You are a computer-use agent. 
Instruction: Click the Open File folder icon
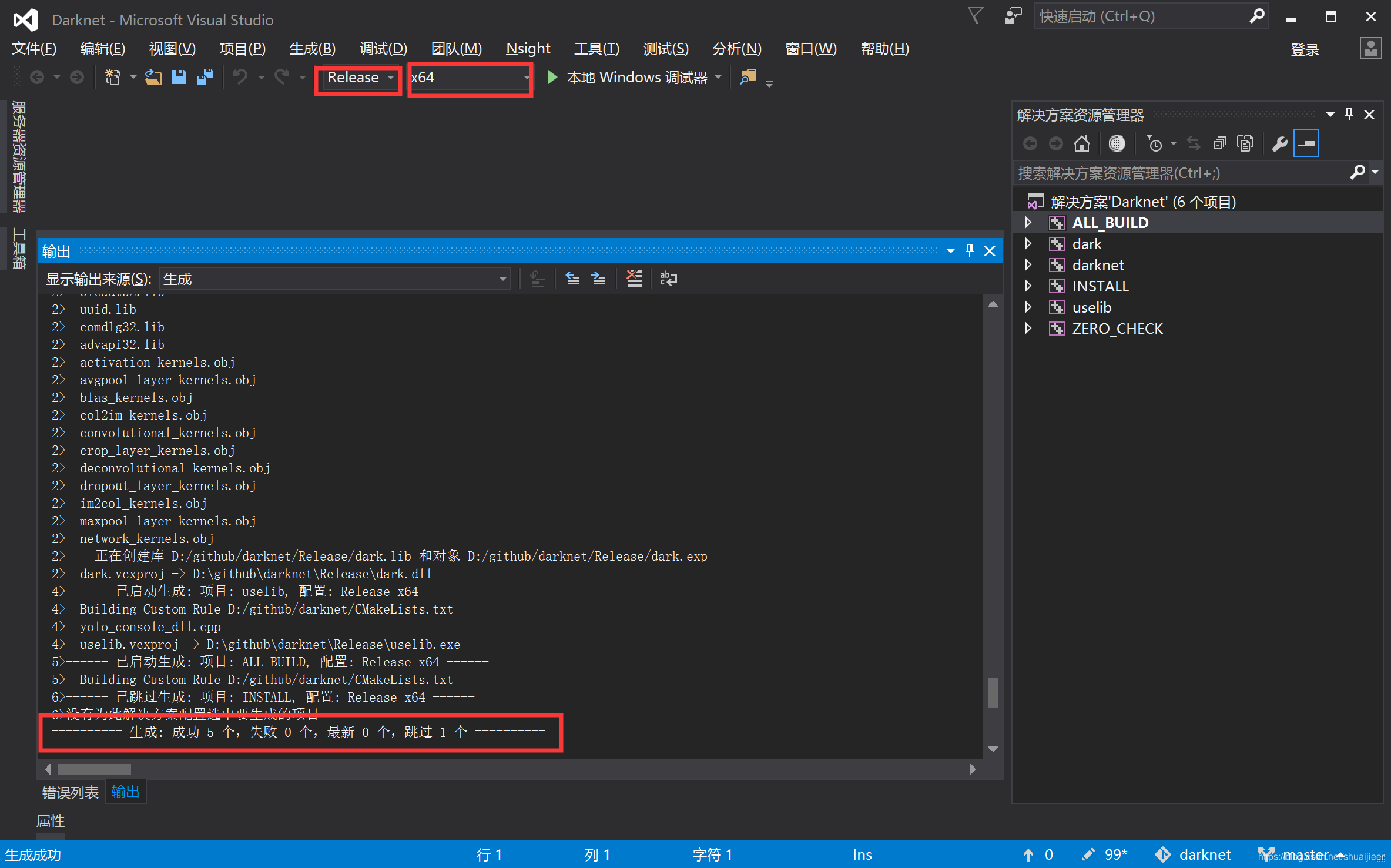(153, 77)
